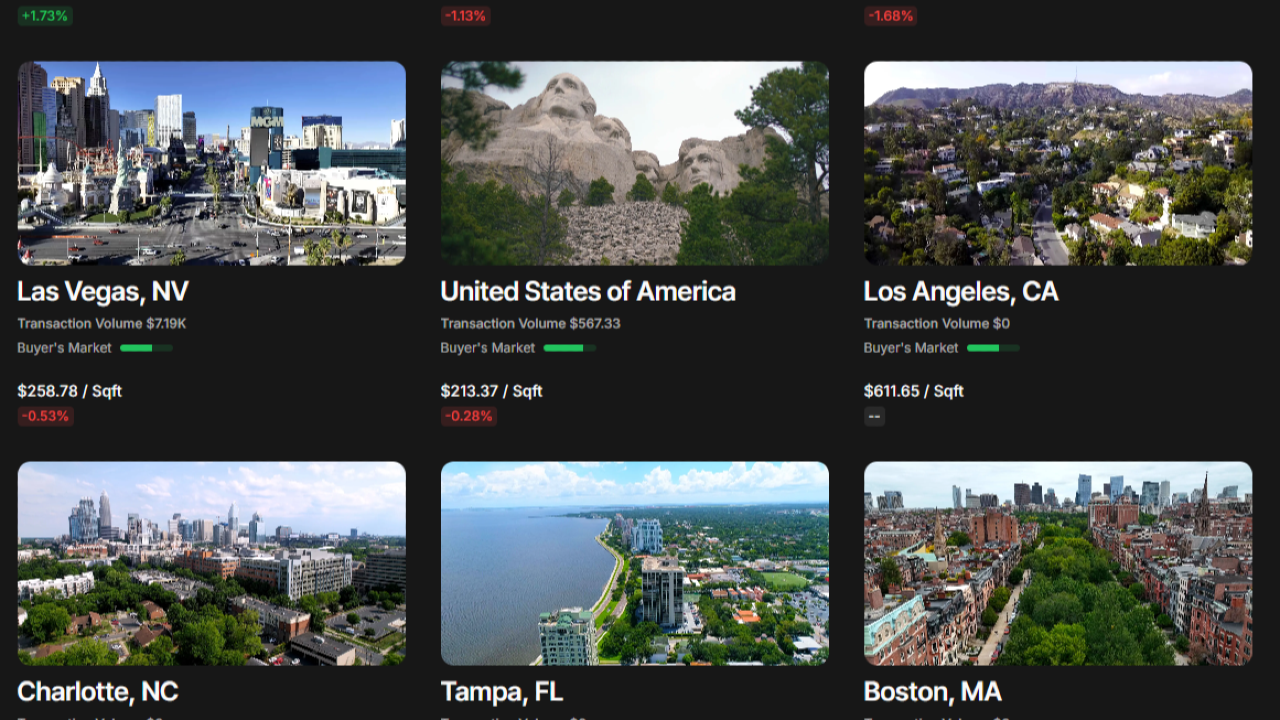This screenshot has width=1280, height=720.
Task: Open the Charlotte skyline photo
Action: [212, 563]
